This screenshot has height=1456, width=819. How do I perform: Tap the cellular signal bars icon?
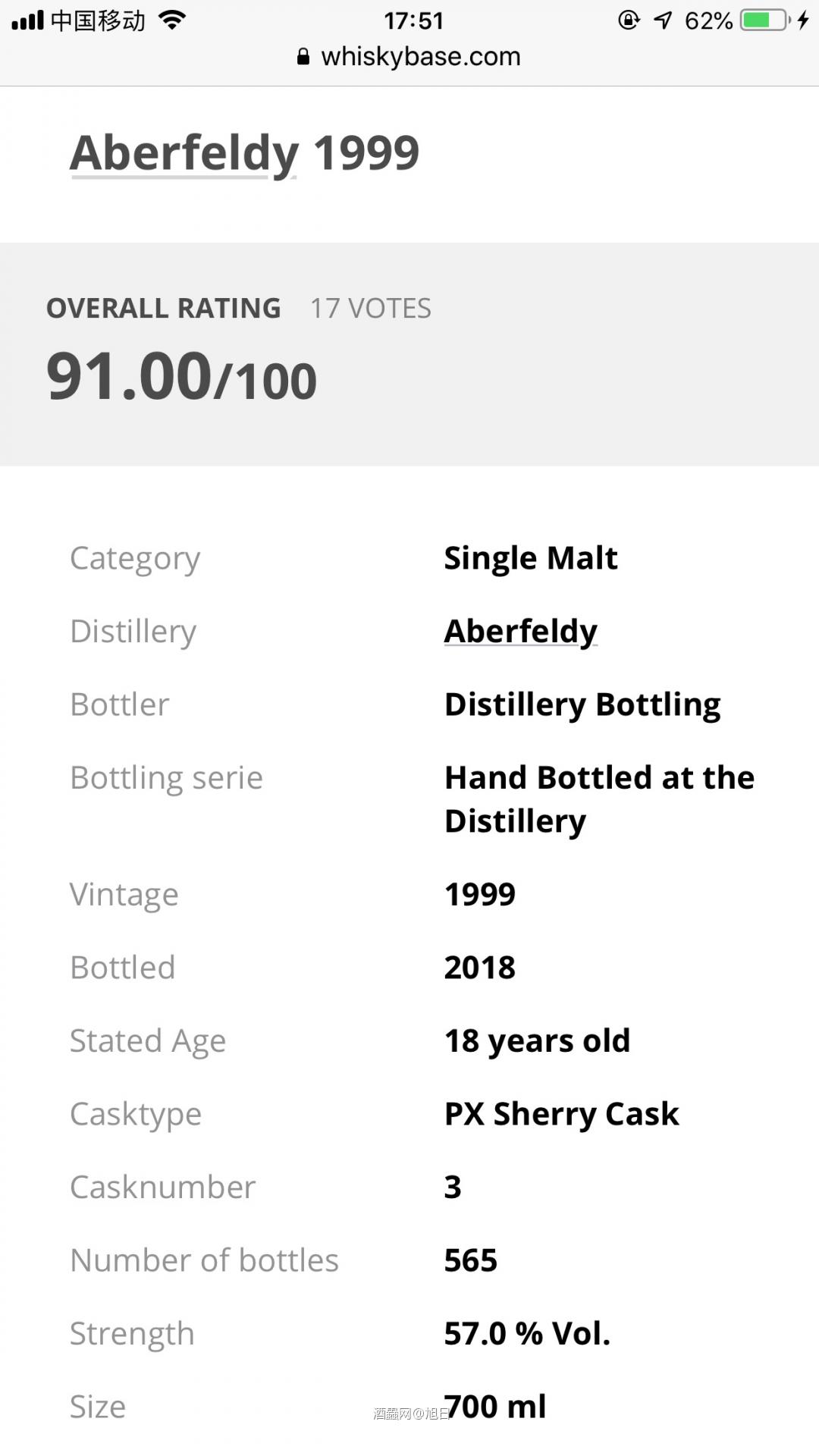pyautogui.click(x=28, y=20)
